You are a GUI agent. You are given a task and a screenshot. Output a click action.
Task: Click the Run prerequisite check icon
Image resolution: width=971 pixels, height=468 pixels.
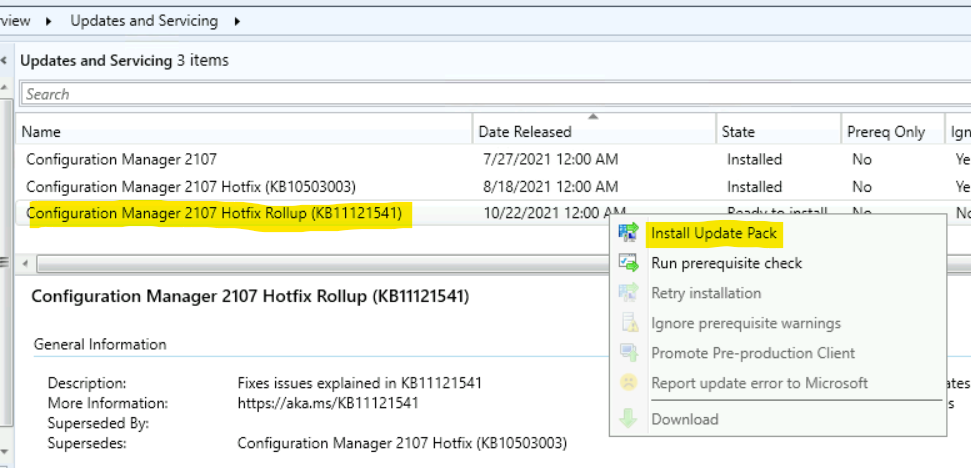tap(629, 263)
